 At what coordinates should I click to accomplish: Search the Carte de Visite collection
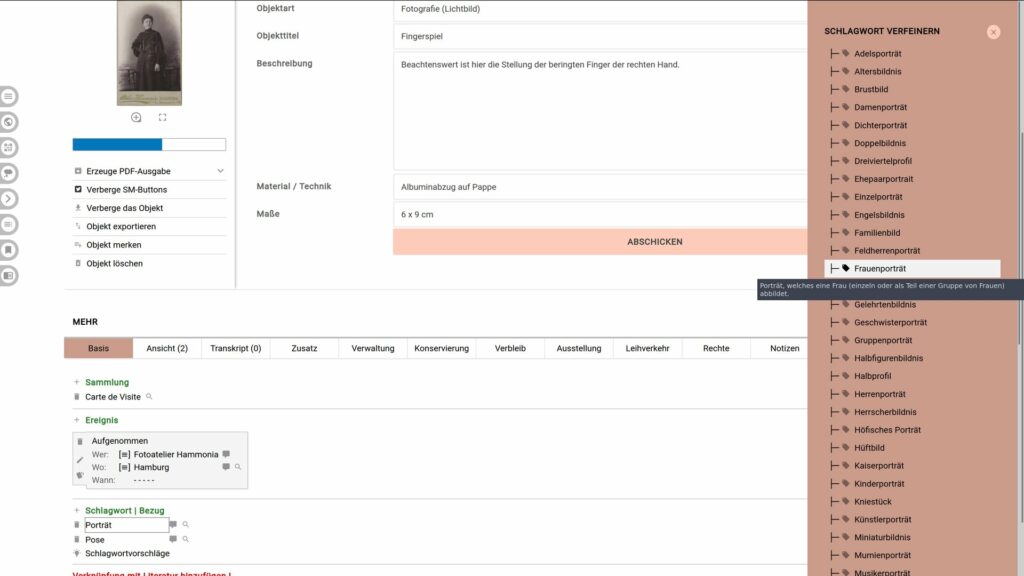(x=149, y=396)
